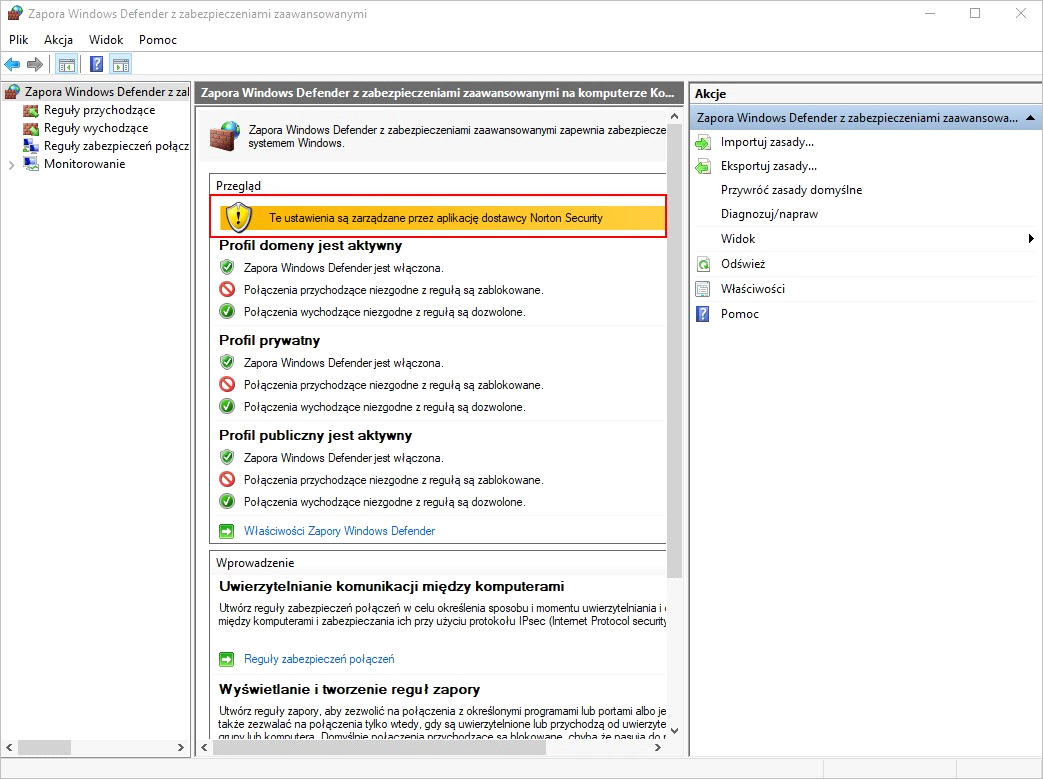This screenshot has width=1043, height=779.
Task: Click the tree pane scroll right arrow
Action: (x=181, y=748)
